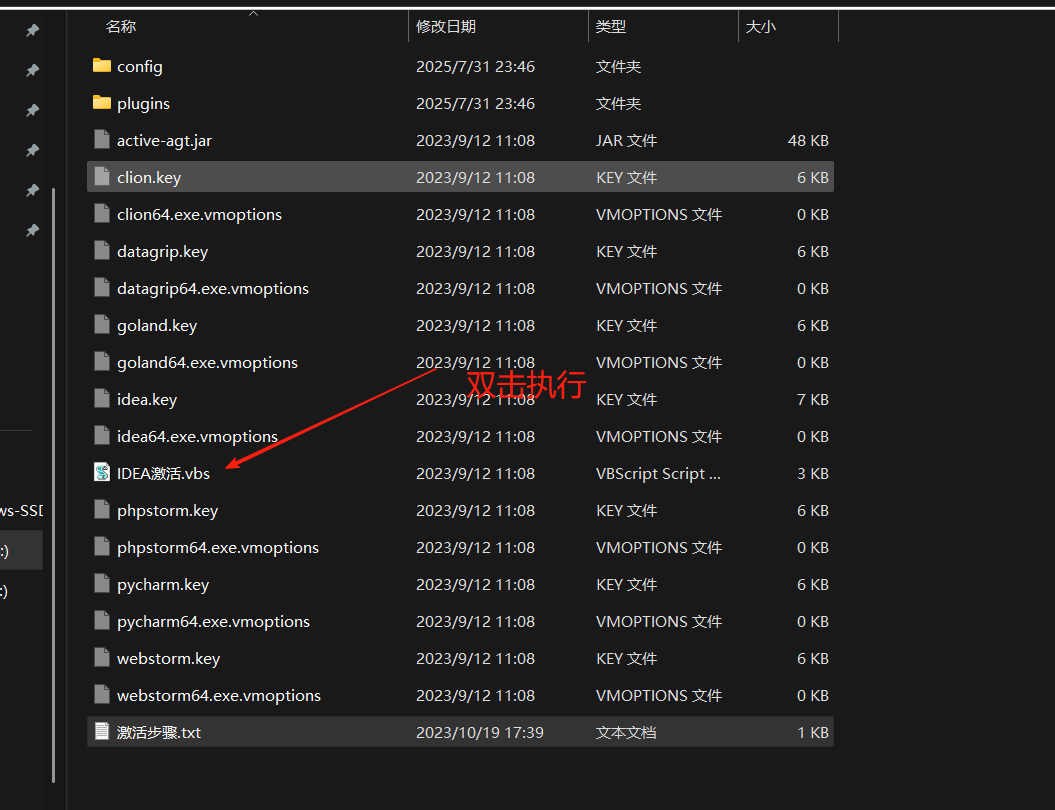Click the text document icon of 激活步骤.txt
This screenshot has width=1055, height=810.
tap(102, 731)
